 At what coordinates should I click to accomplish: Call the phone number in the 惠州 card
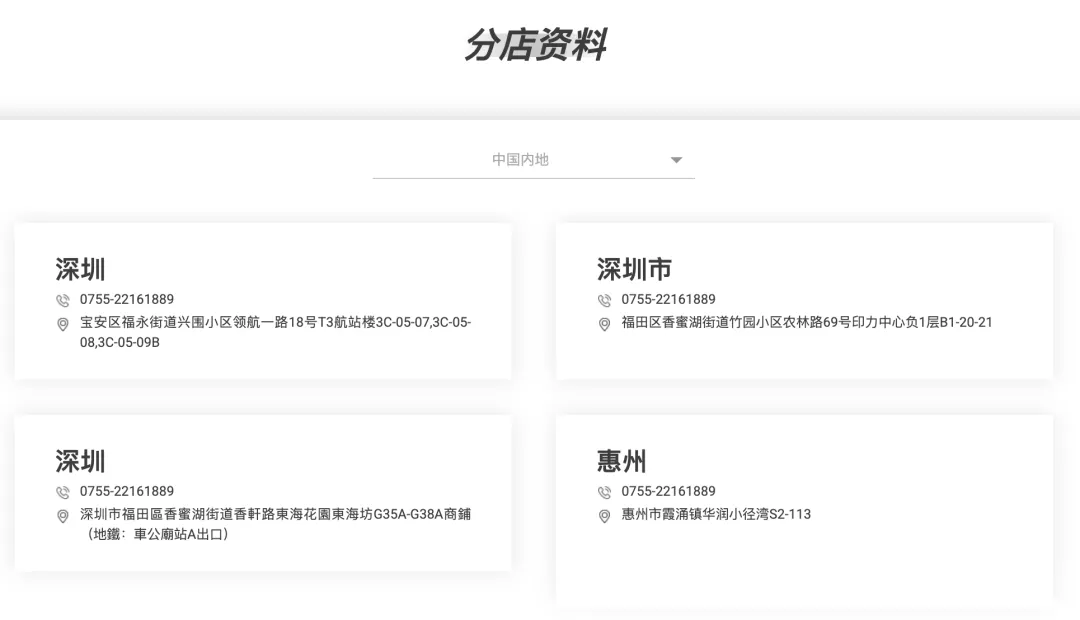tap(668, 491)
